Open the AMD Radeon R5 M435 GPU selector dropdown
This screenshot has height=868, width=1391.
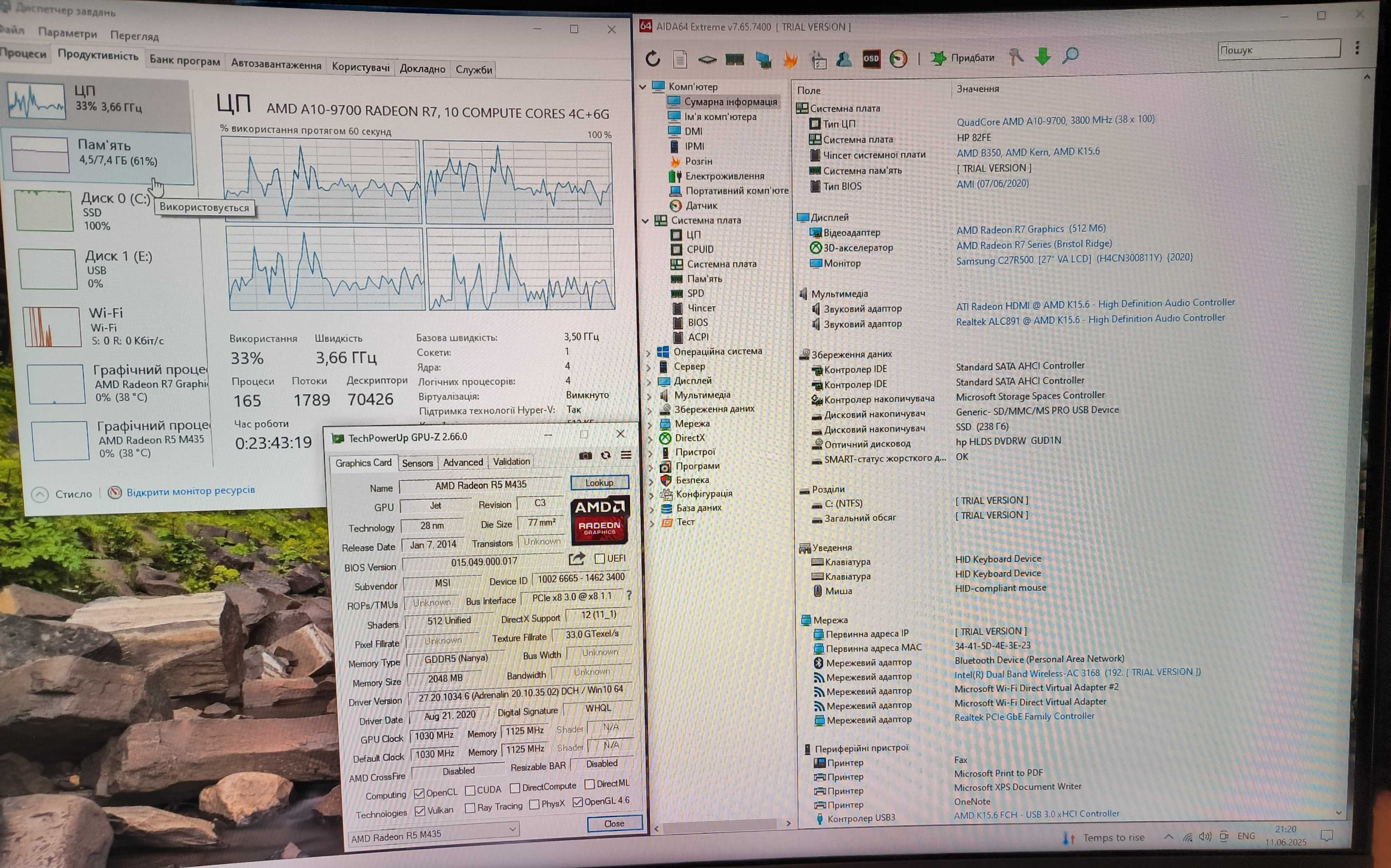pyautogui.click(x=434, y=833)
